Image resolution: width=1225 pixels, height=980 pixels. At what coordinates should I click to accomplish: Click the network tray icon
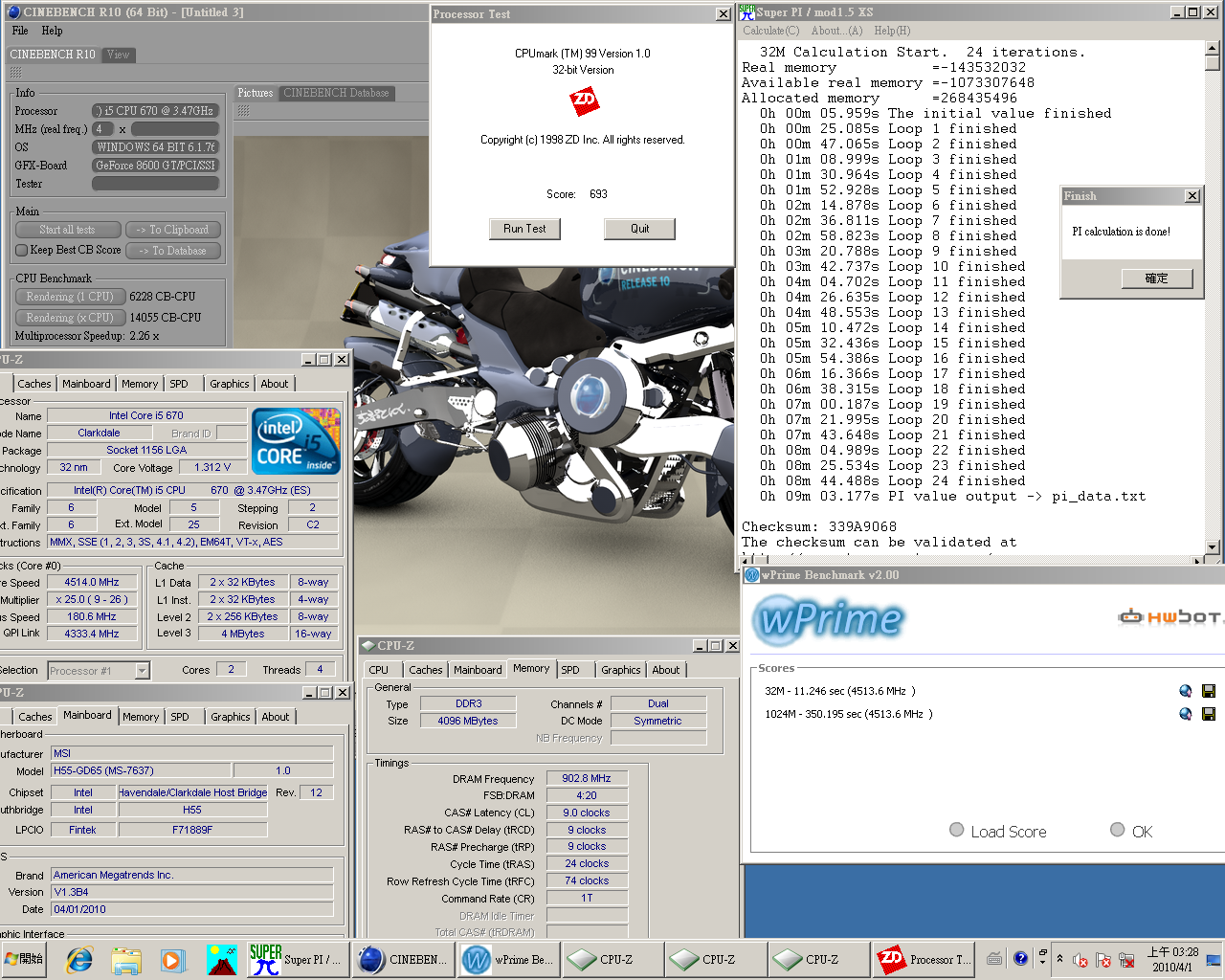[x=1127, y=960]
